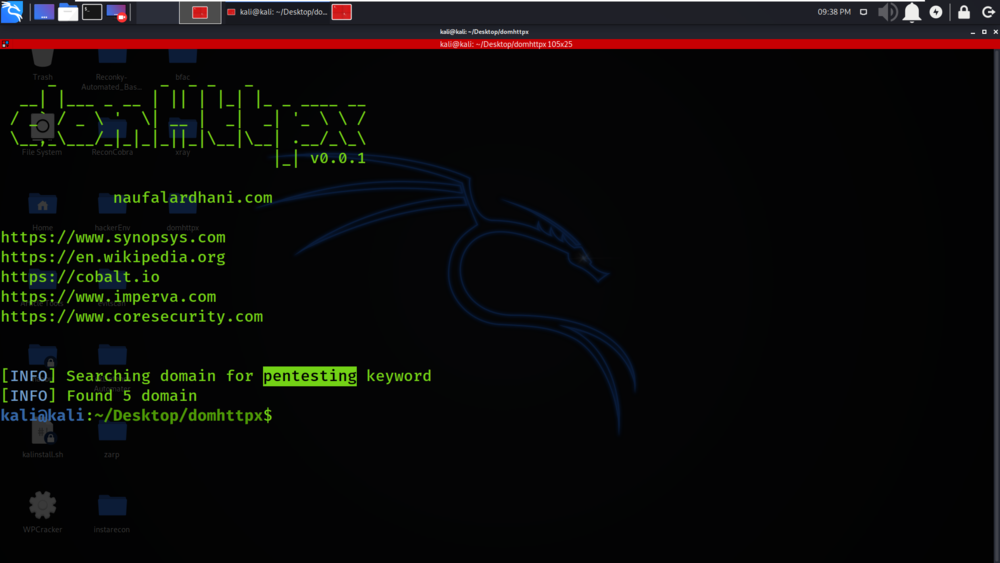Click the terminal grouping icon on red titlebar

(x=5, y=44)
